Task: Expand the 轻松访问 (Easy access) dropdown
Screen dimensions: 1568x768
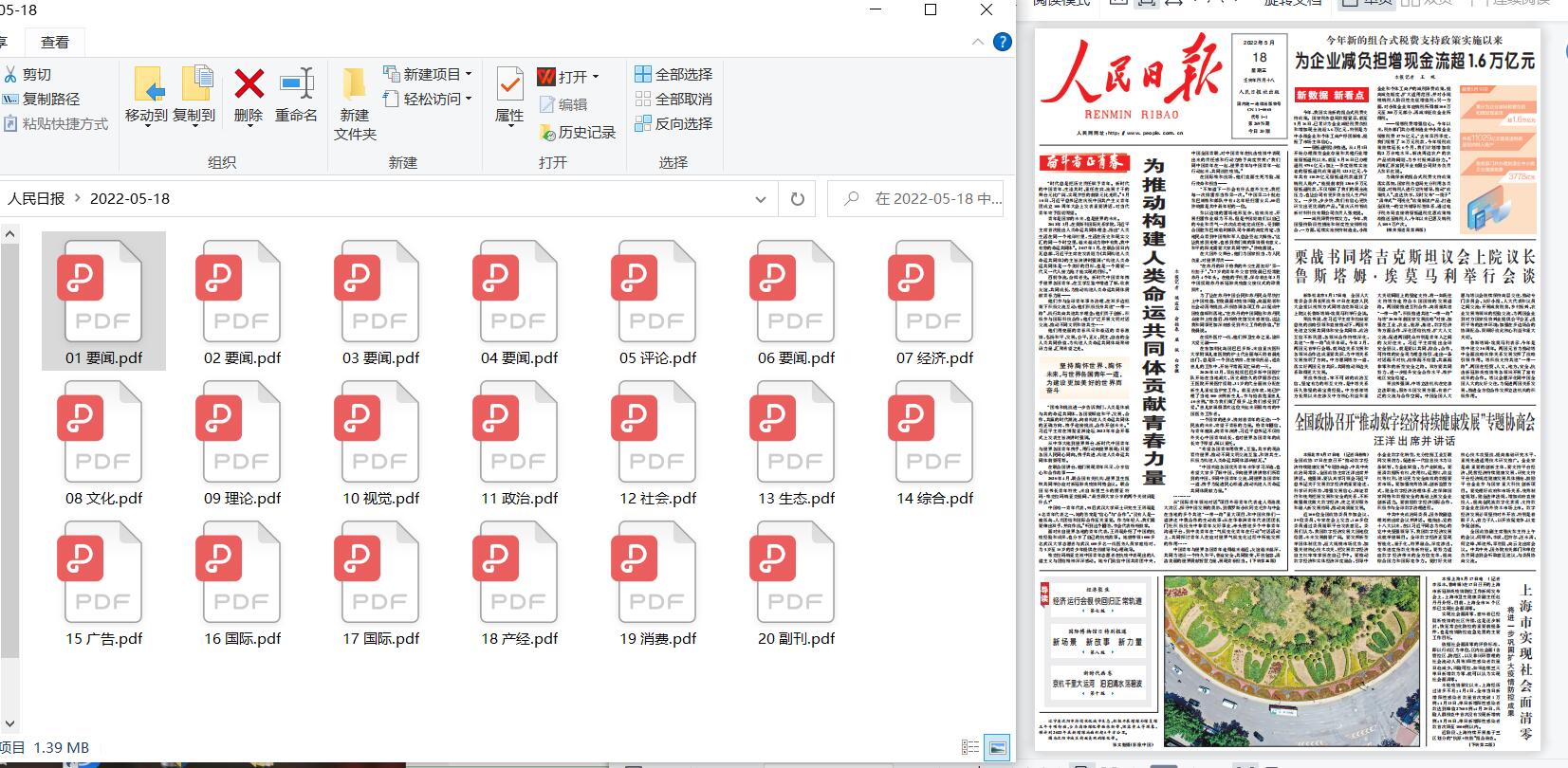Action: 469,99
